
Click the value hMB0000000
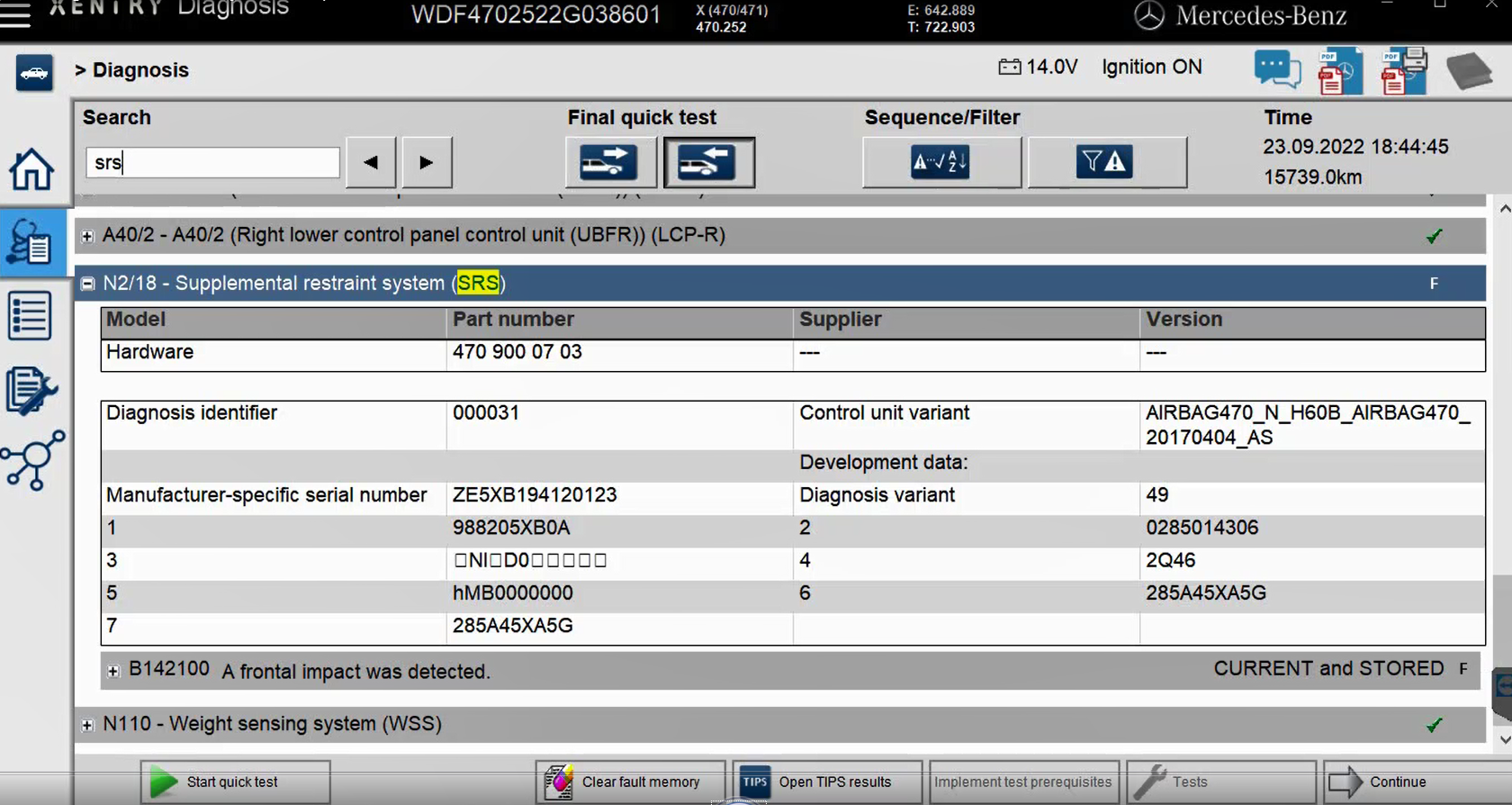coord(513,593)
